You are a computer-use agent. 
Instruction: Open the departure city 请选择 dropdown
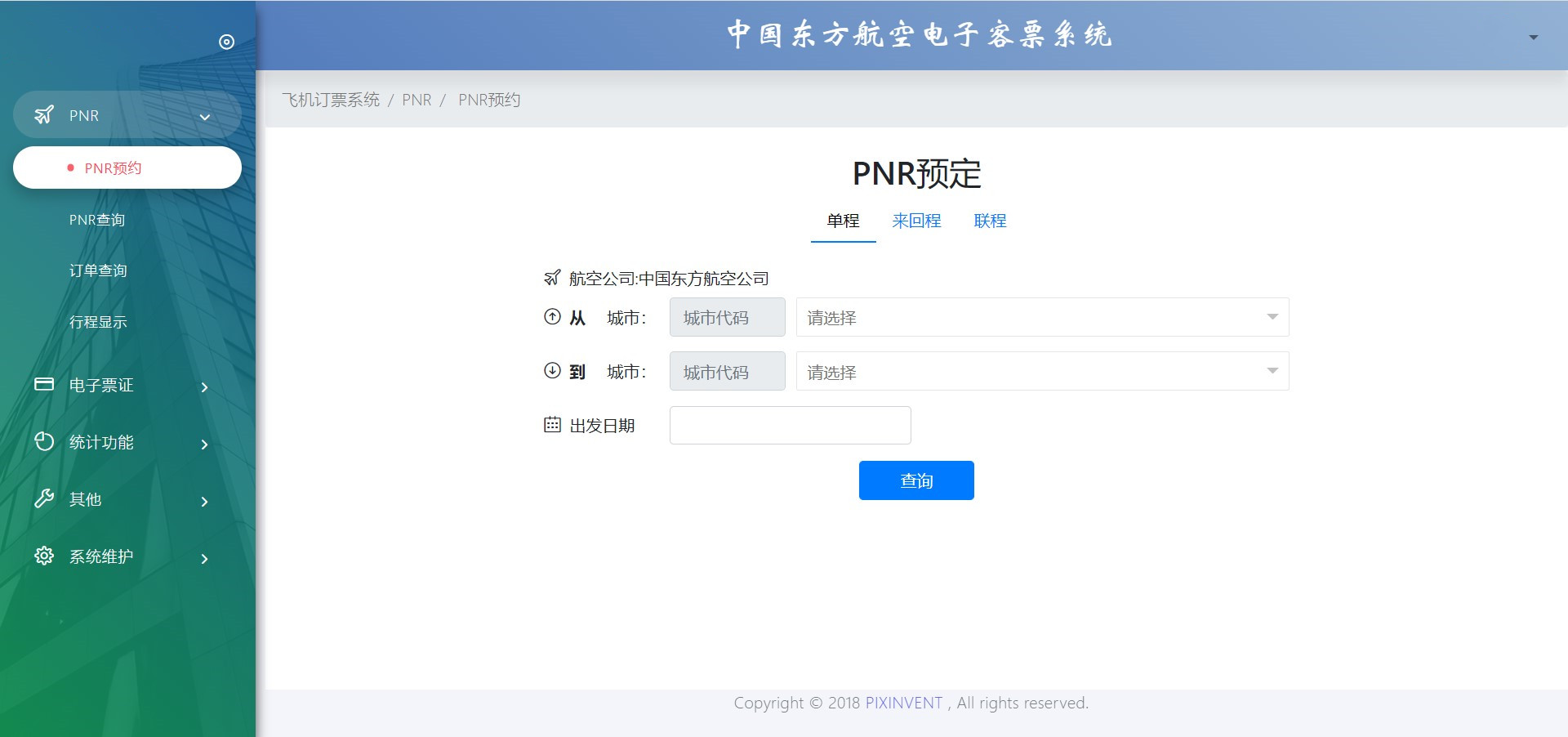tap(1042, 317)
